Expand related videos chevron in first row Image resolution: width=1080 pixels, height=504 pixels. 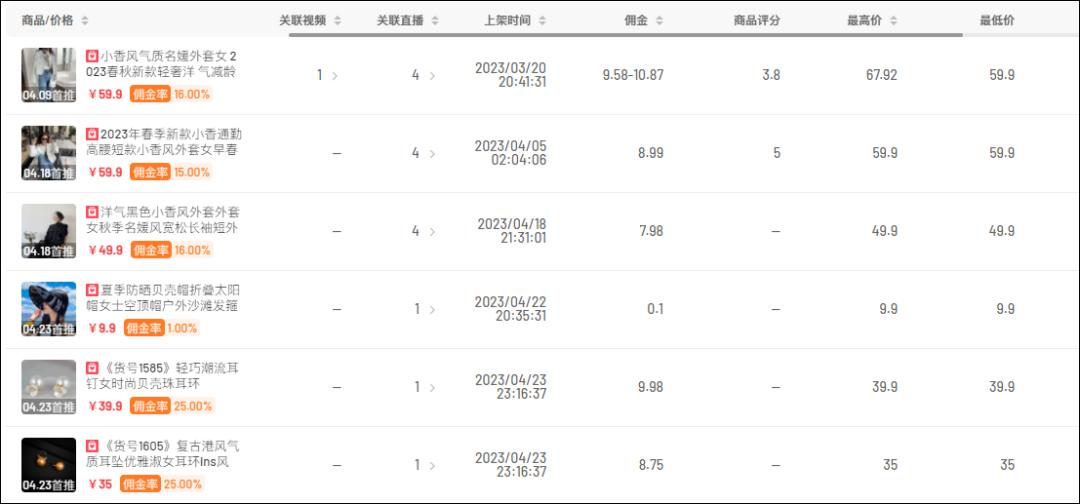[334, 75]
